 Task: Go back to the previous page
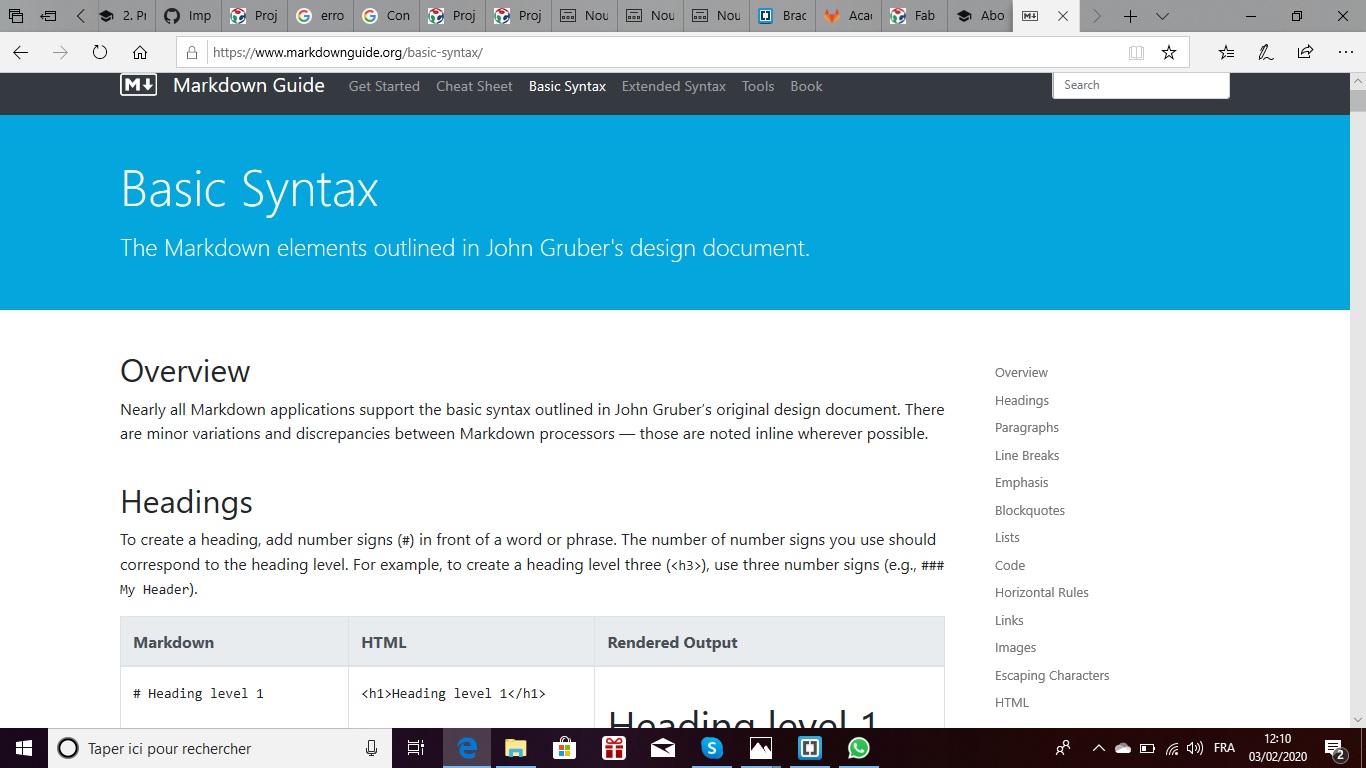(x=21, y=53)
